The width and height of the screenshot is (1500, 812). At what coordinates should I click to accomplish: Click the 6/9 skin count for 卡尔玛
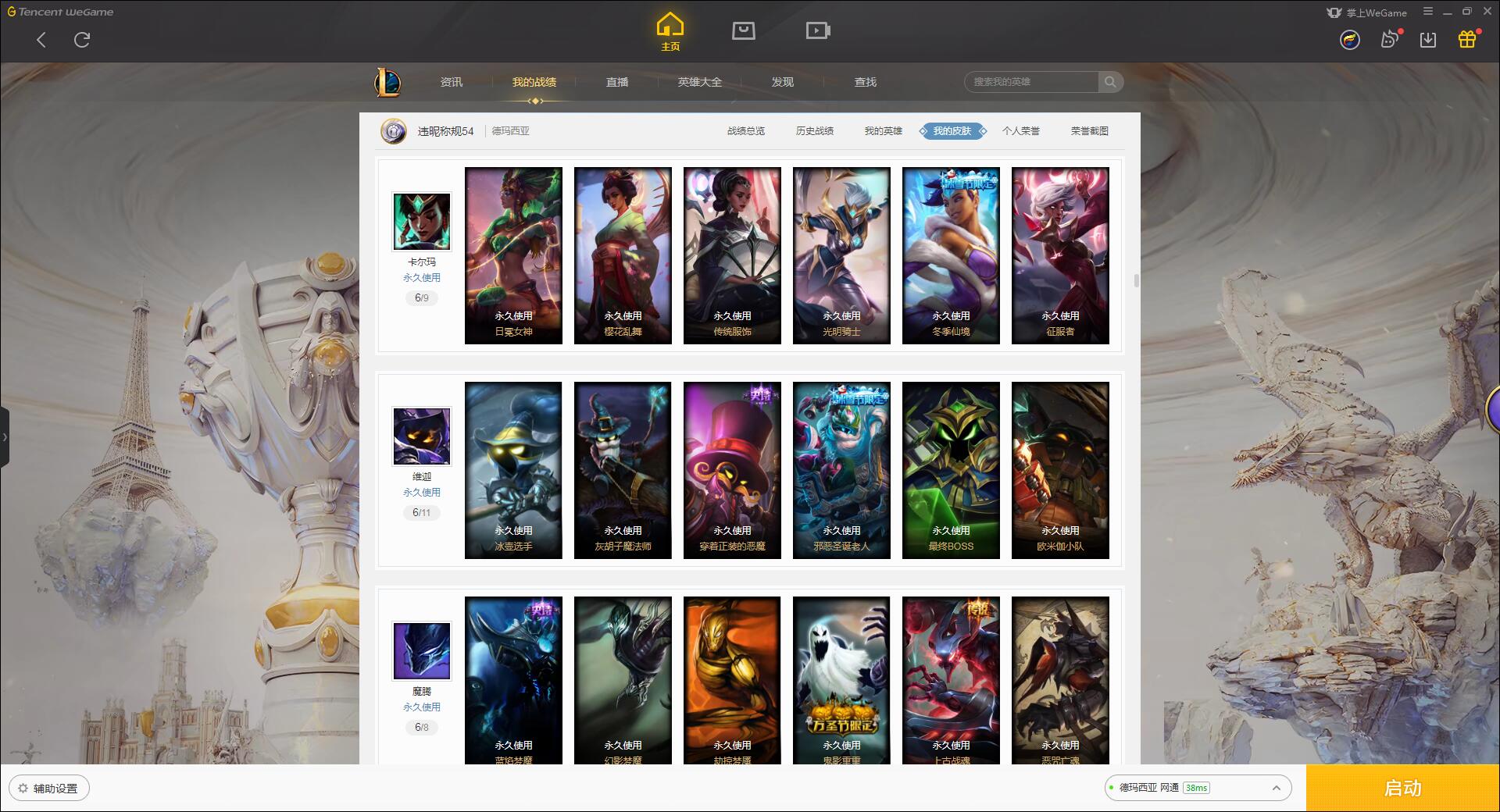422,298
